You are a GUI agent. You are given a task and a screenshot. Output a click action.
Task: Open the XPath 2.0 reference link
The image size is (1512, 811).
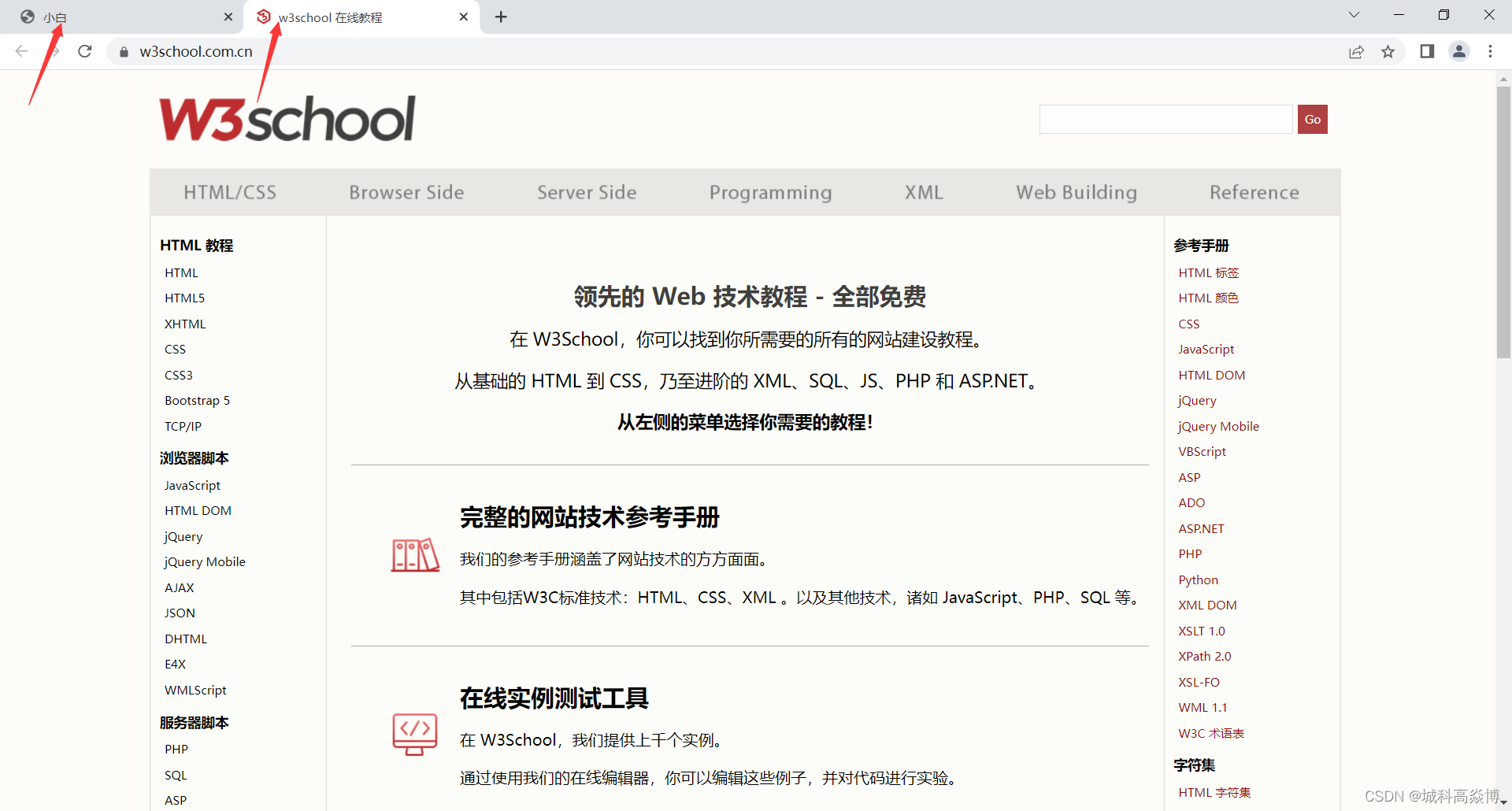[1204, 656]
